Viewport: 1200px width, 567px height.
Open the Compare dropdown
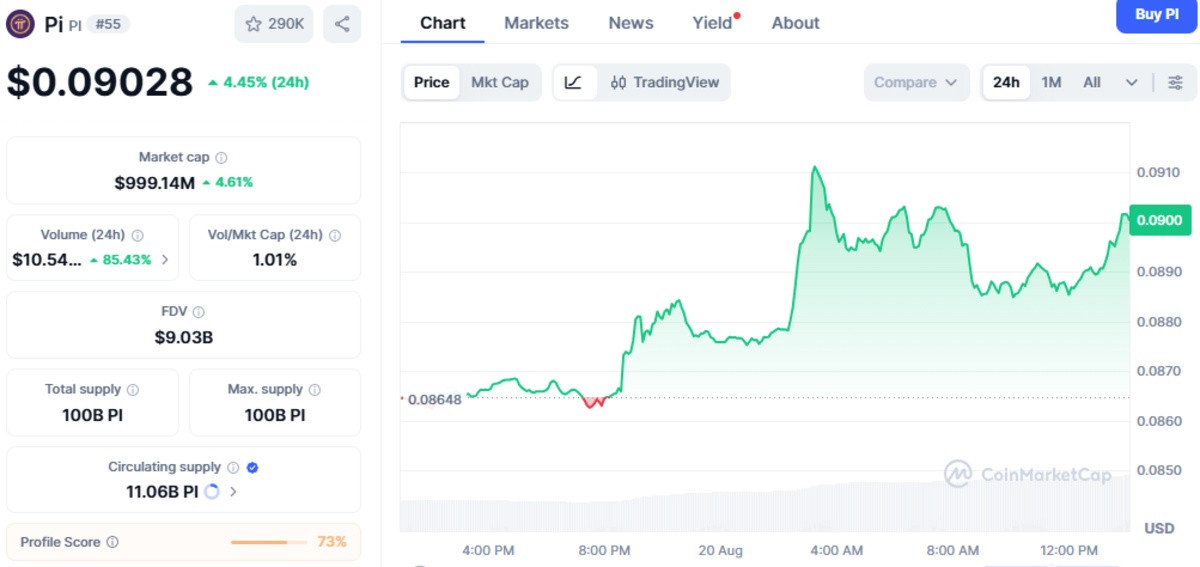click(917, 83)
